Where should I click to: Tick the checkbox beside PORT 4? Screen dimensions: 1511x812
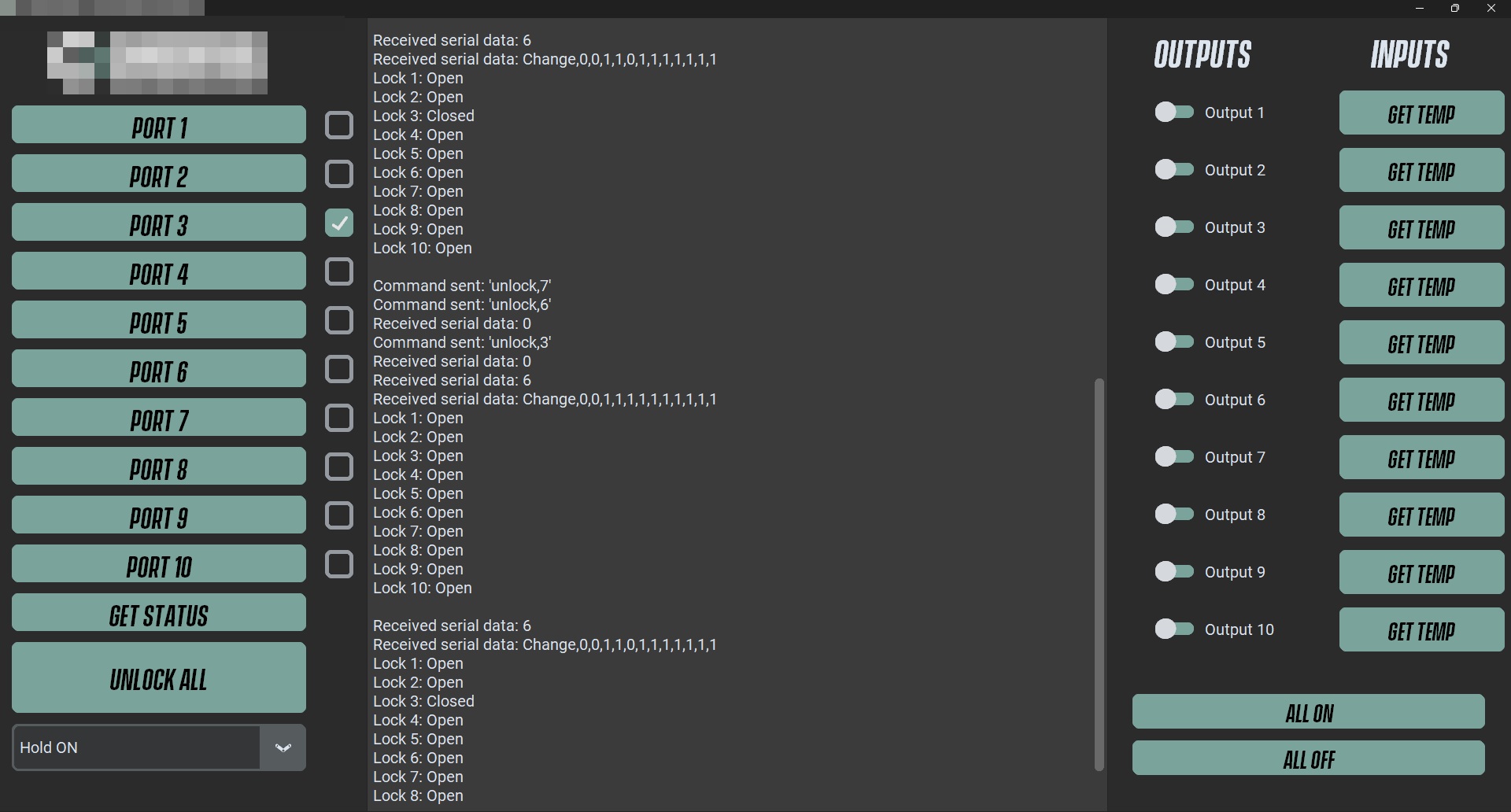[339, 271]
